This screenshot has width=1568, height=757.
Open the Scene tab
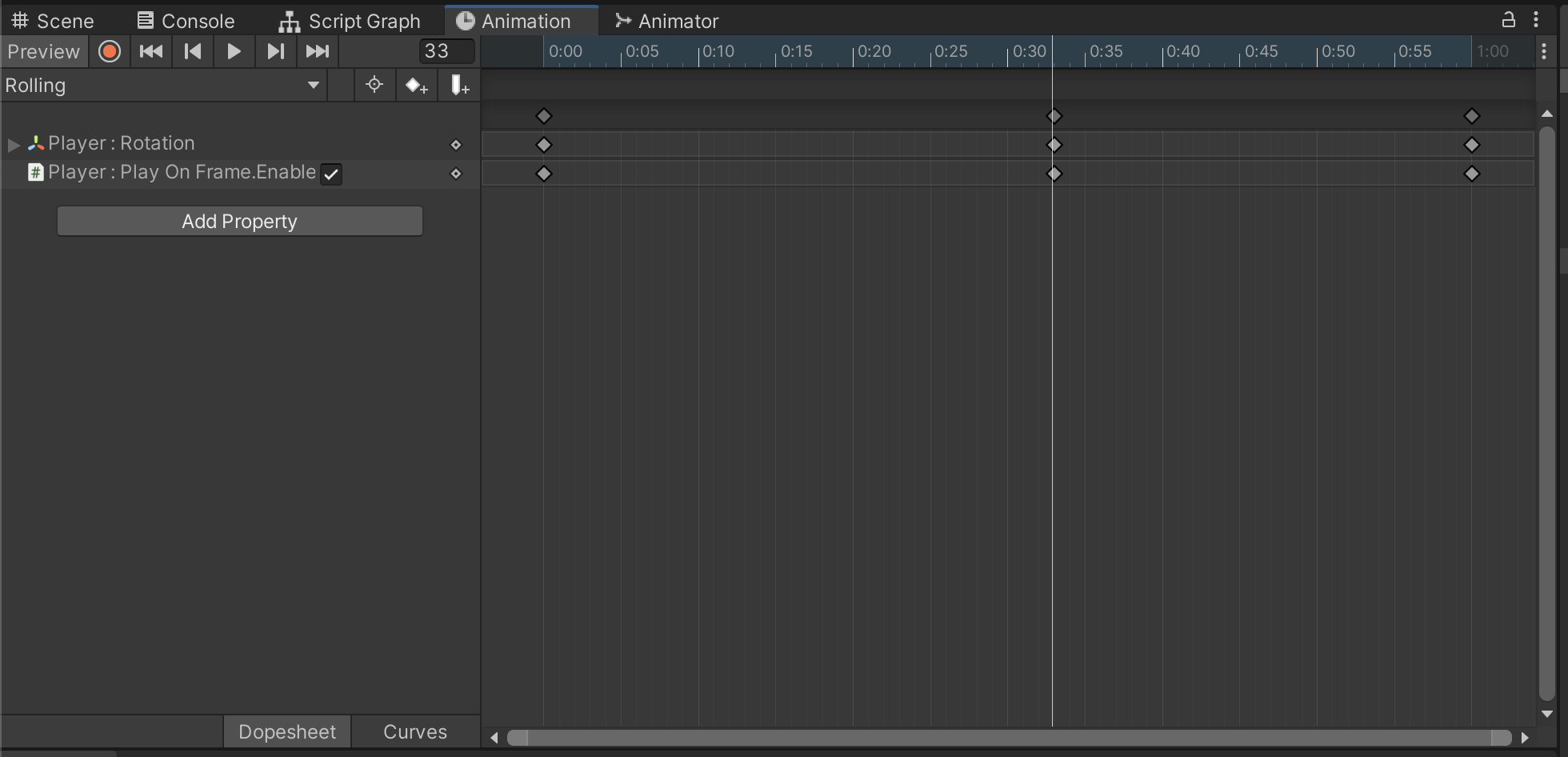click(53, 21)
